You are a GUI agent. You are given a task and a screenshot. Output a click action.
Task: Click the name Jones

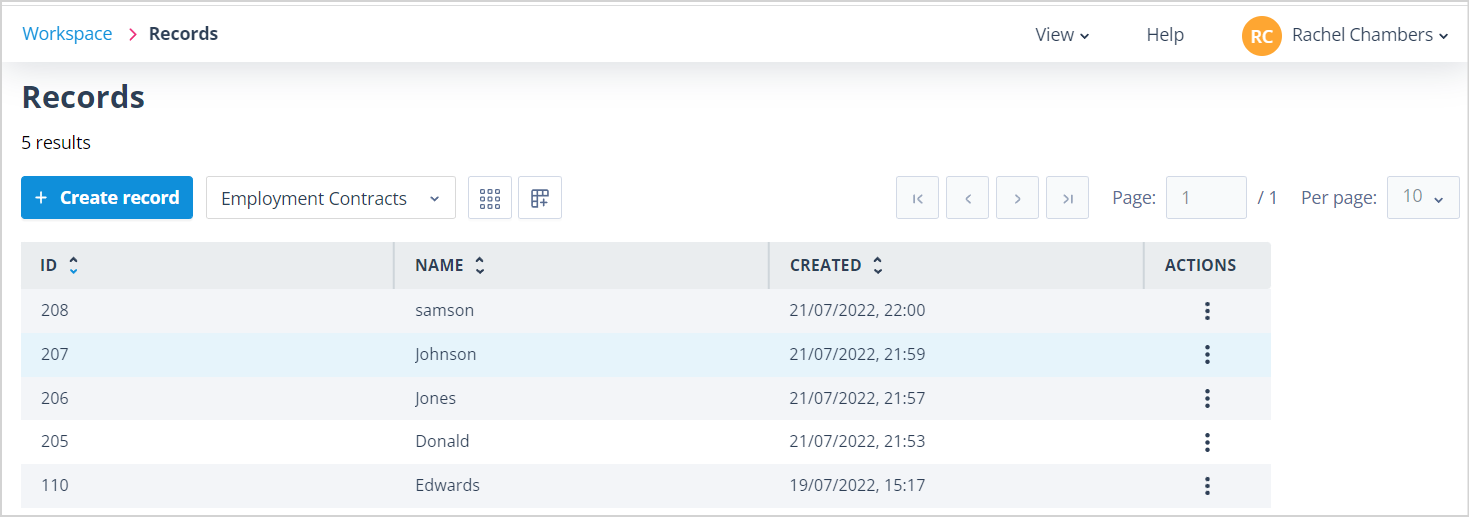pyautogui.click(x=436, y=398)
